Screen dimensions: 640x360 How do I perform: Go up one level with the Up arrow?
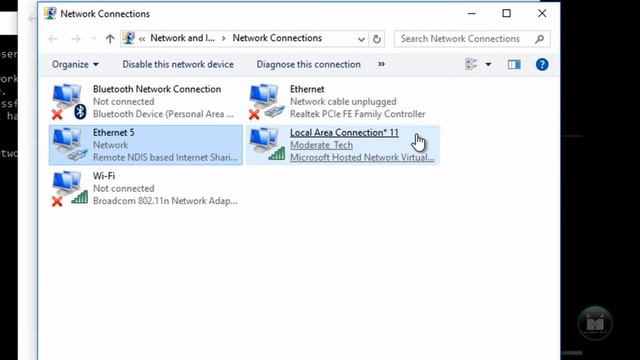(109, 39)
